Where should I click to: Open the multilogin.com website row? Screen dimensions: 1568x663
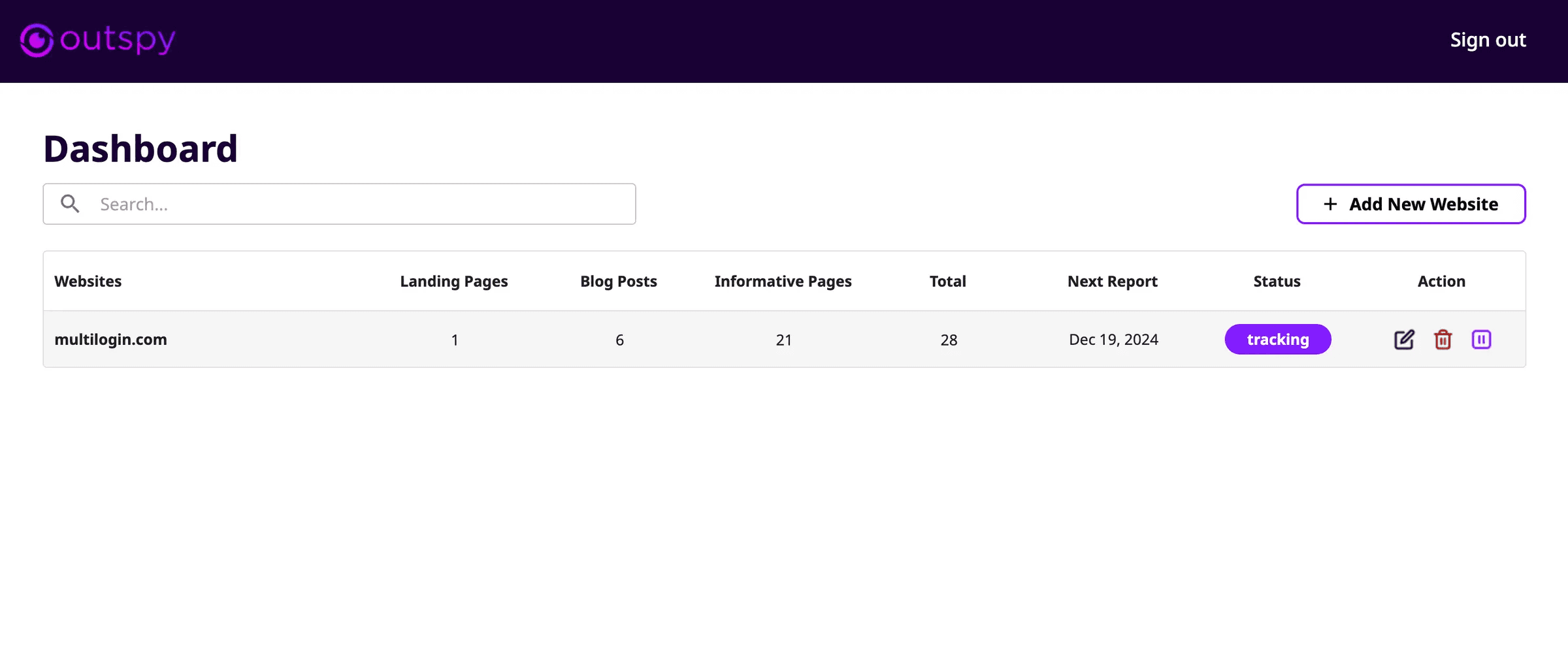point(110,340)
